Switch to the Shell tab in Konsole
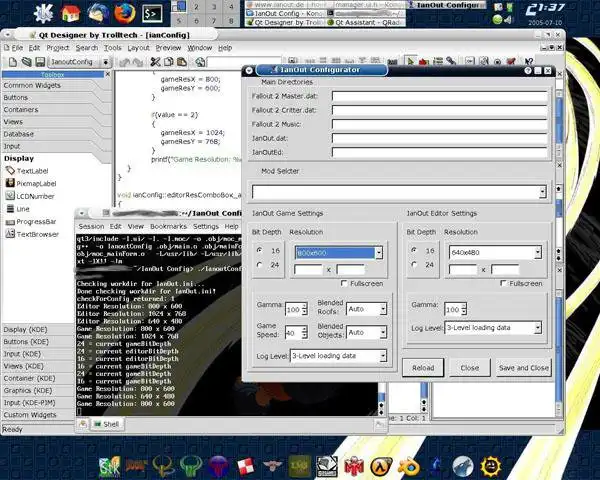Viewport: 600px width, 480px height. (106, 424)
